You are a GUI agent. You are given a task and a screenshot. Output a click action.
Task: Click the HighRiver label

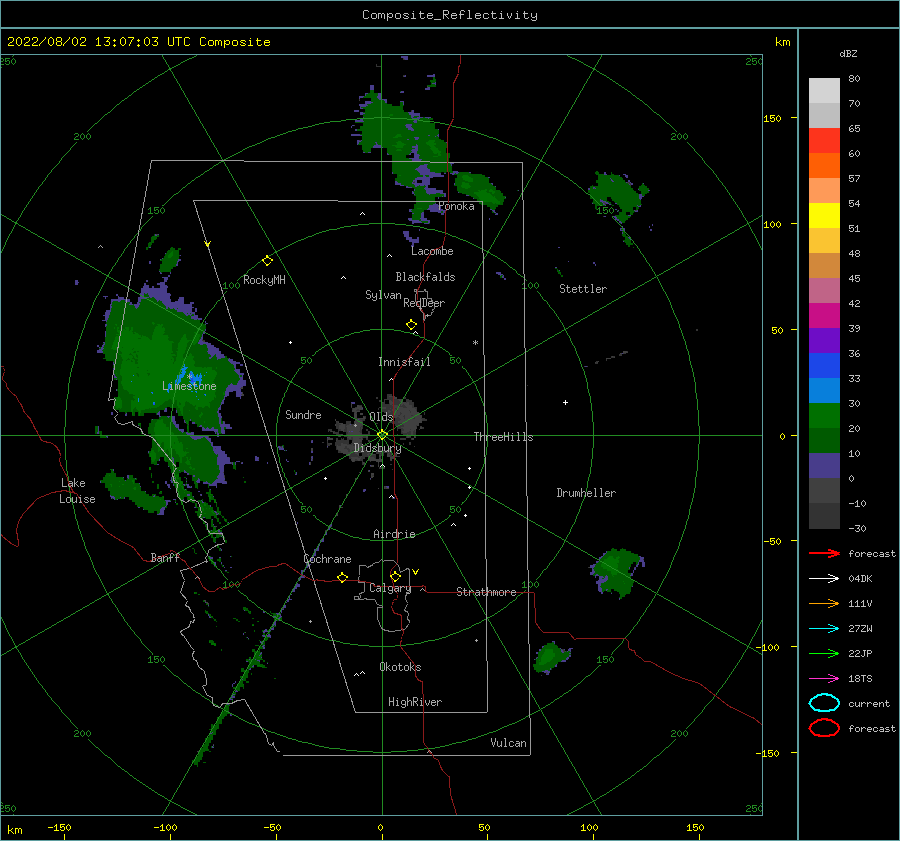(415, 702)
